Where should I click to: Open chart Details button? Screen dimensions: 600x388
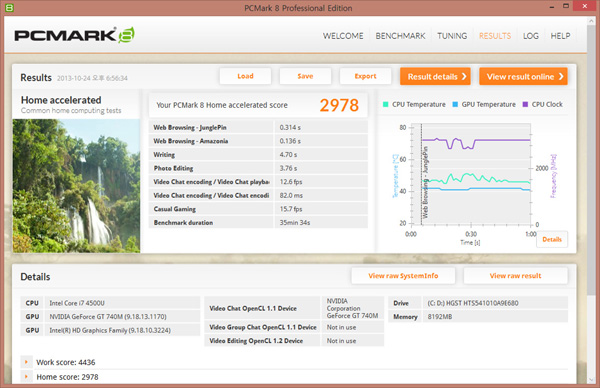552,240
